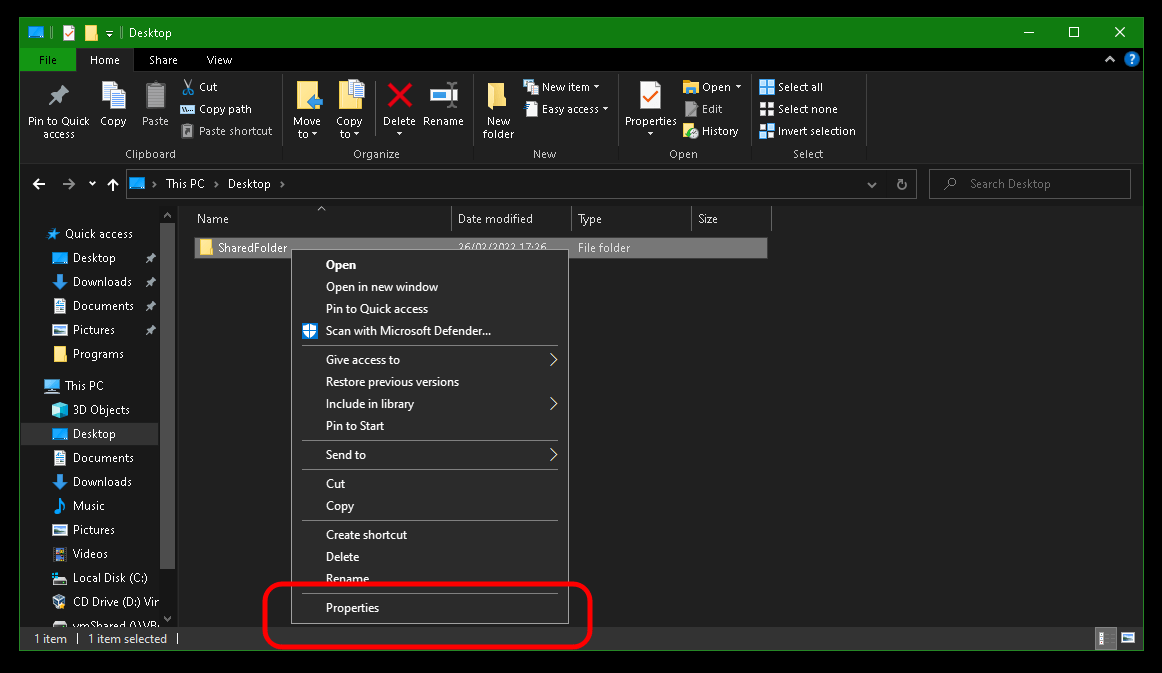Select Properties in the context menu
This screenshot has width=1162, height=673.
352,608
